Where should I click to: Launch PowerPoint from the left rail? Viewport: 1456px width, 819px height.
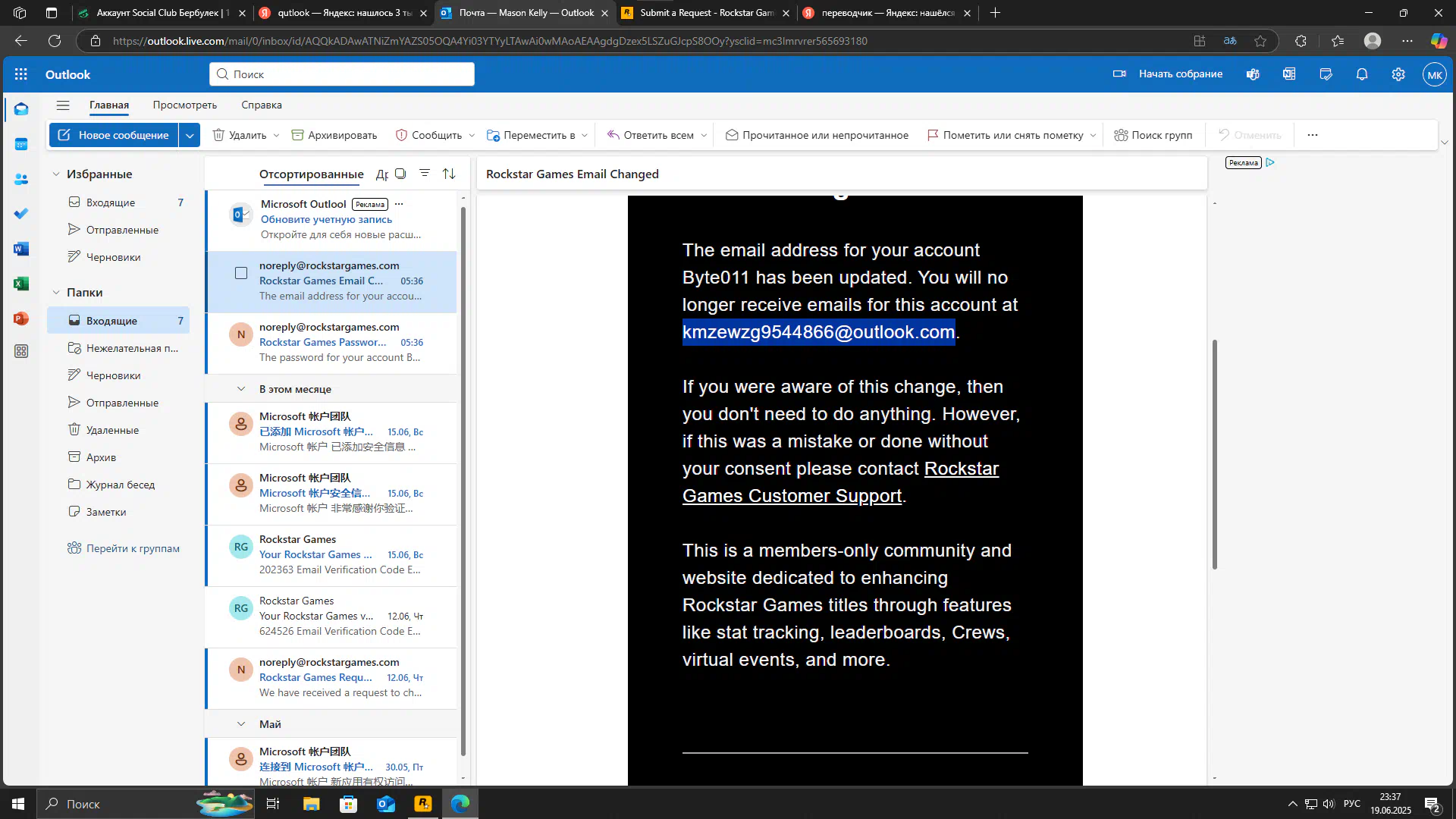[x=21, y=318]
